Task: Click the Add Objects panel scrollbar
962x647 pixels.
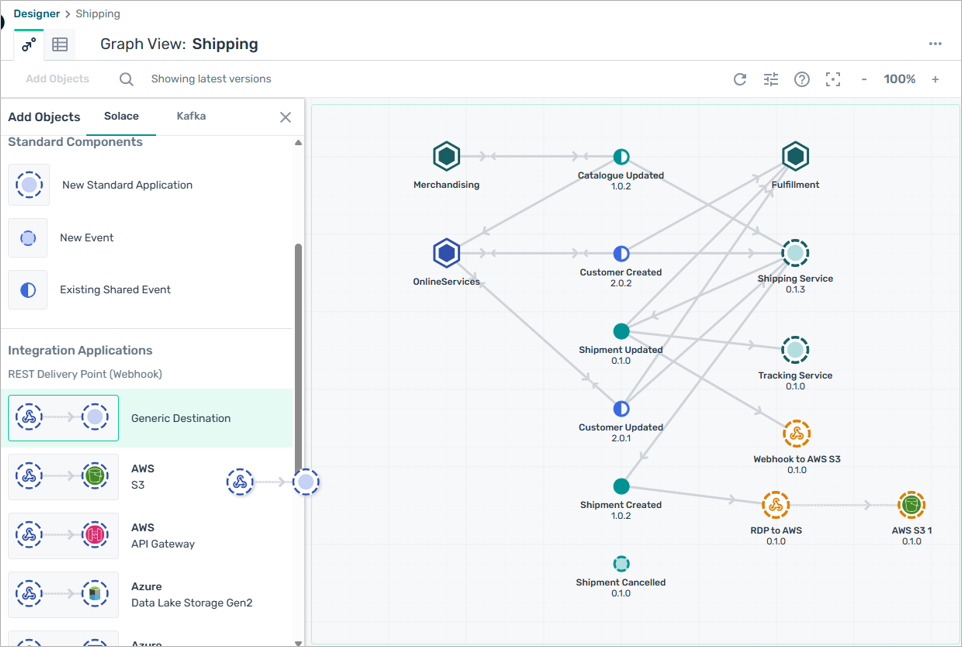Action: tap(298, 350)
